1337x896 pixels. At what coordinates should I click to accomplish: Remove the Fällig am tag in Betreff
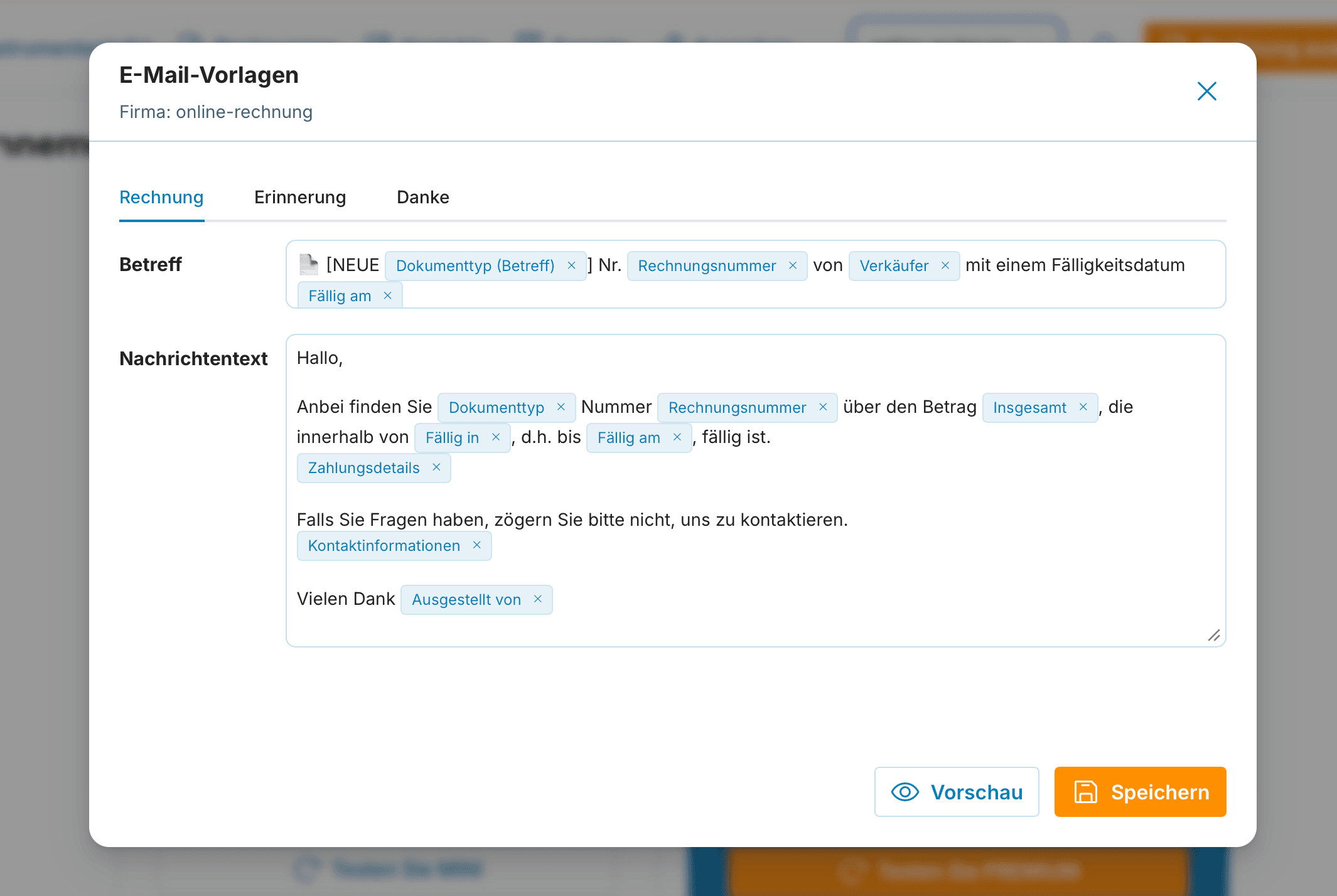[x=388, y=296]
